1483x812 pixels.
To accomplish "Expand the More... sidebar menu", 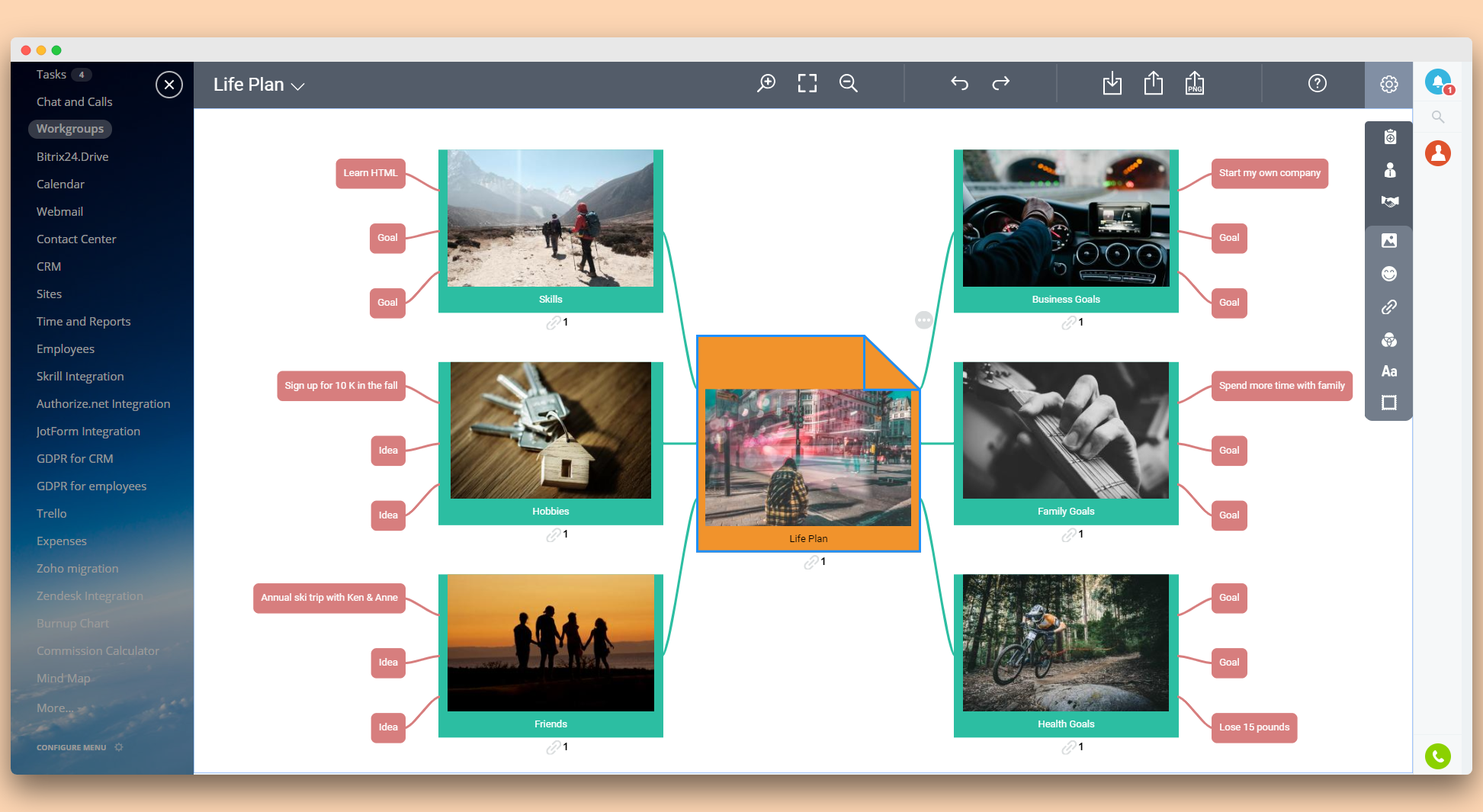I will click(55, 708).
